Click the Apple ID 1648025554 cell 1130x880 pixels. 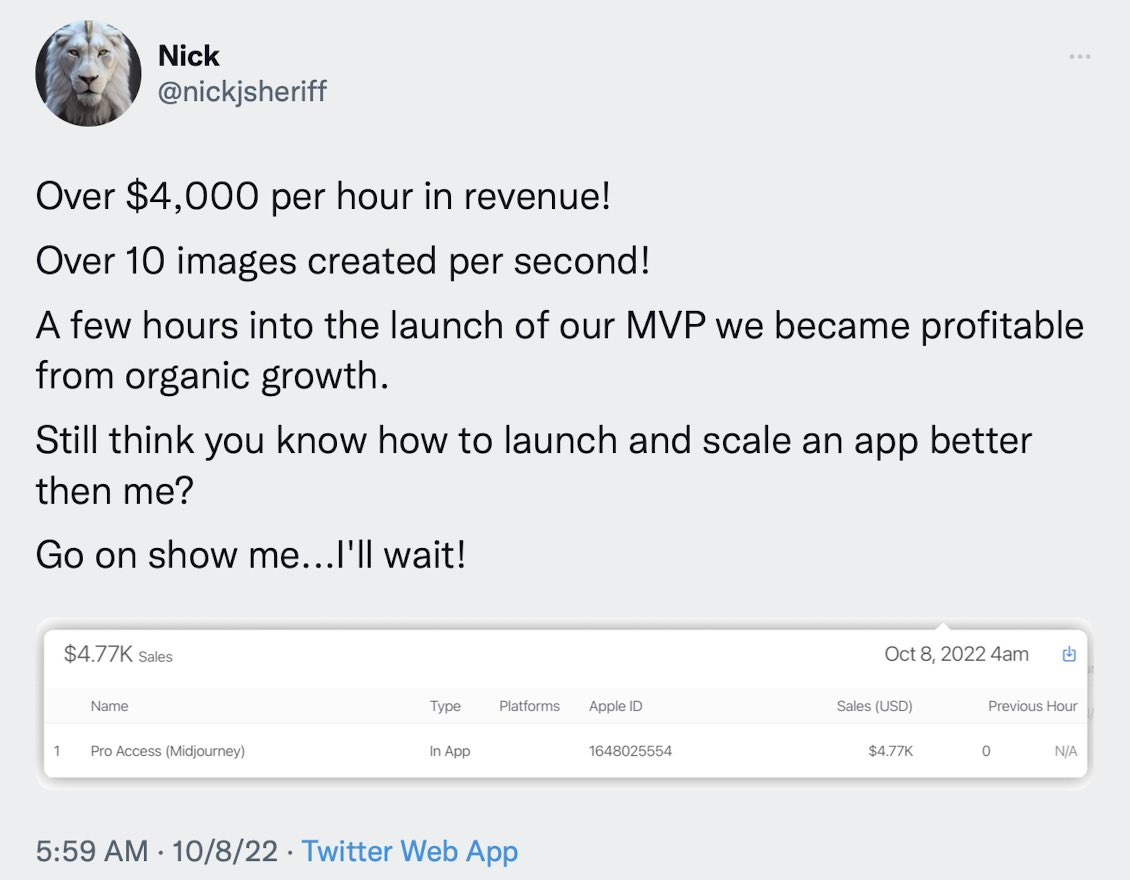[630, 751]
